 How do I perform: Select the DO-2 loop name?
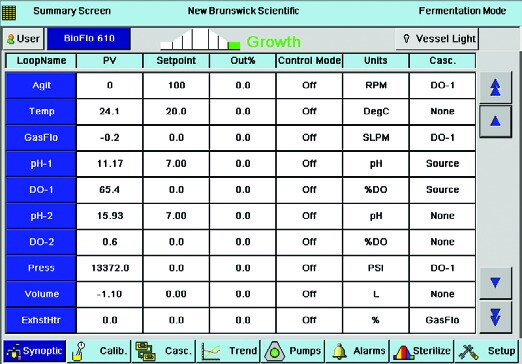[41, 242]
